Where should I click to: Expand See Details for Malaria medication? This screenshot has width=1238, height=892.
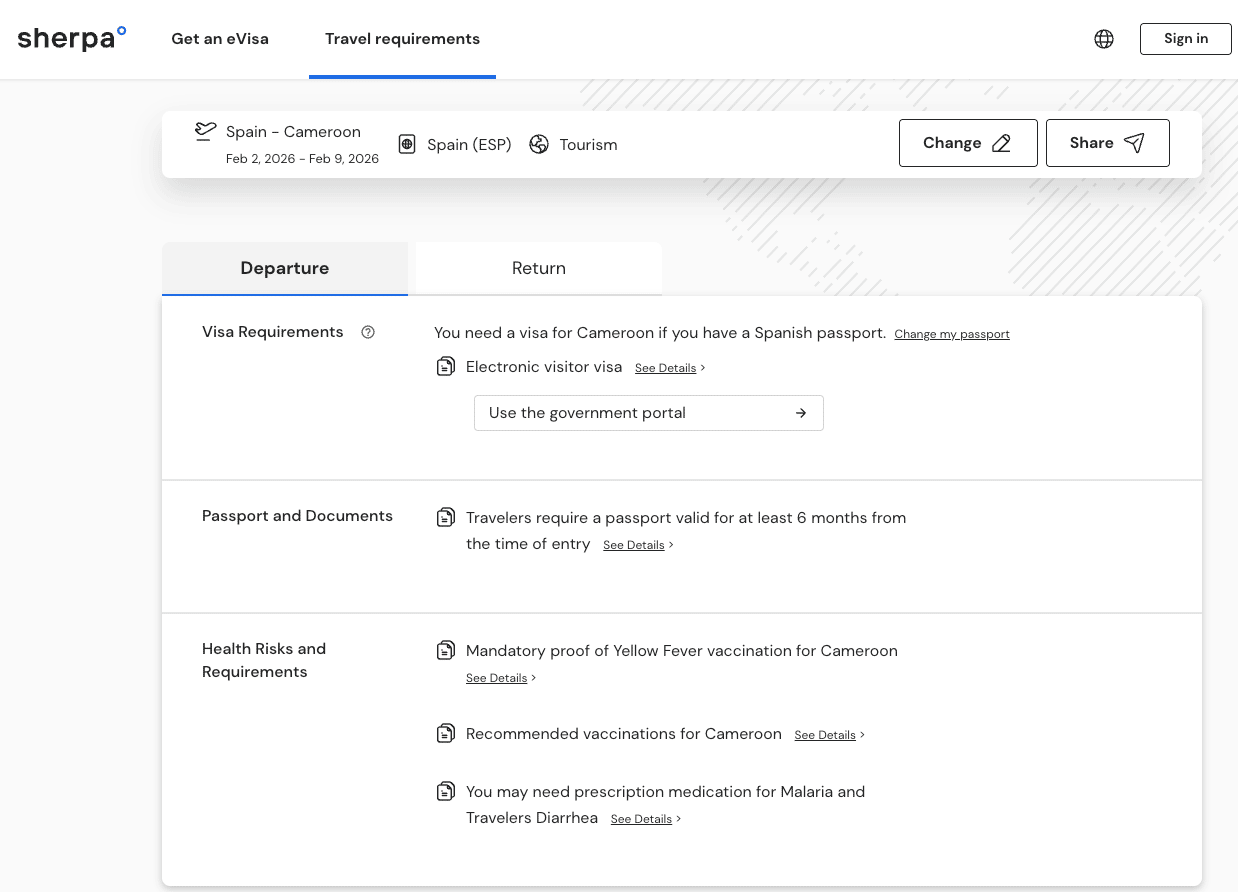tap(645, 819)
